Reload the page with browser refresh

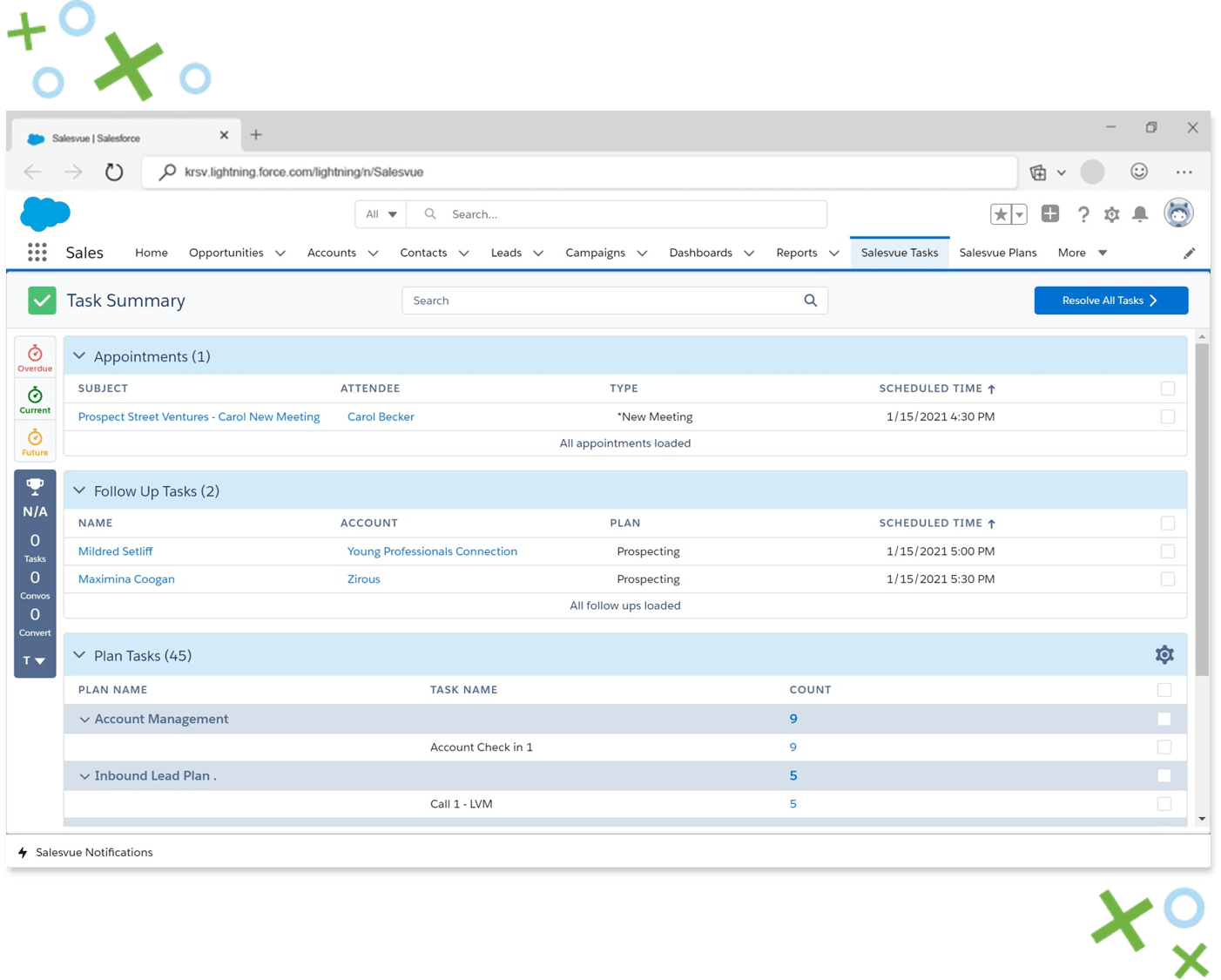[114, 172]
